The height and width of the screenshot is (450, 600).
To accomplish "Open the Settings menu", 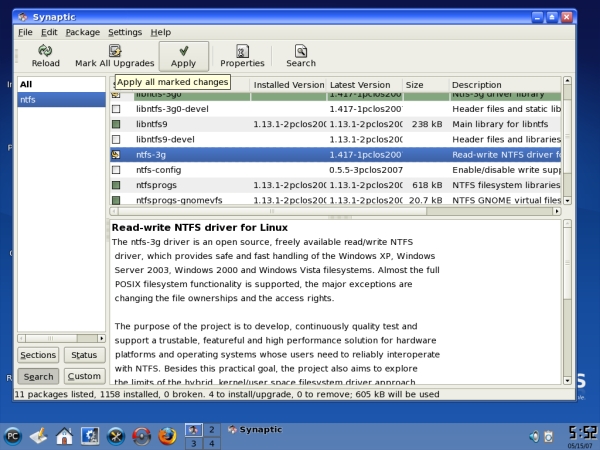I will 125,32.
